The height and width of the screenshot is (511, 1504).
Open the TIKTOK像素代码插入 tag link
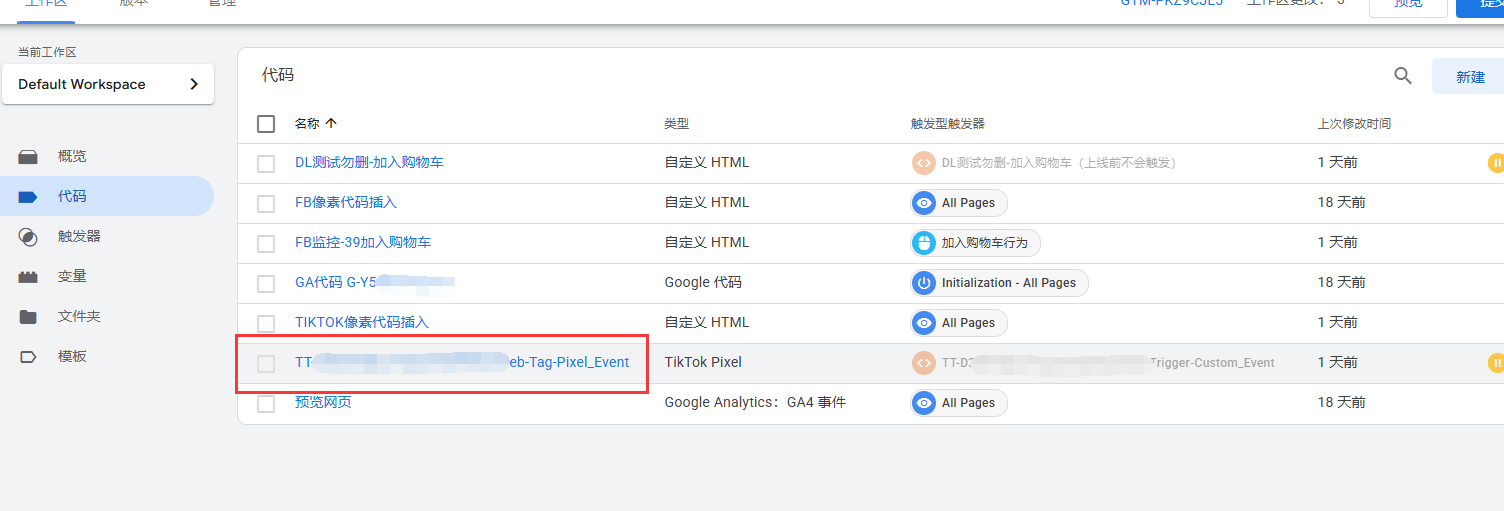(x=362, y=322)
